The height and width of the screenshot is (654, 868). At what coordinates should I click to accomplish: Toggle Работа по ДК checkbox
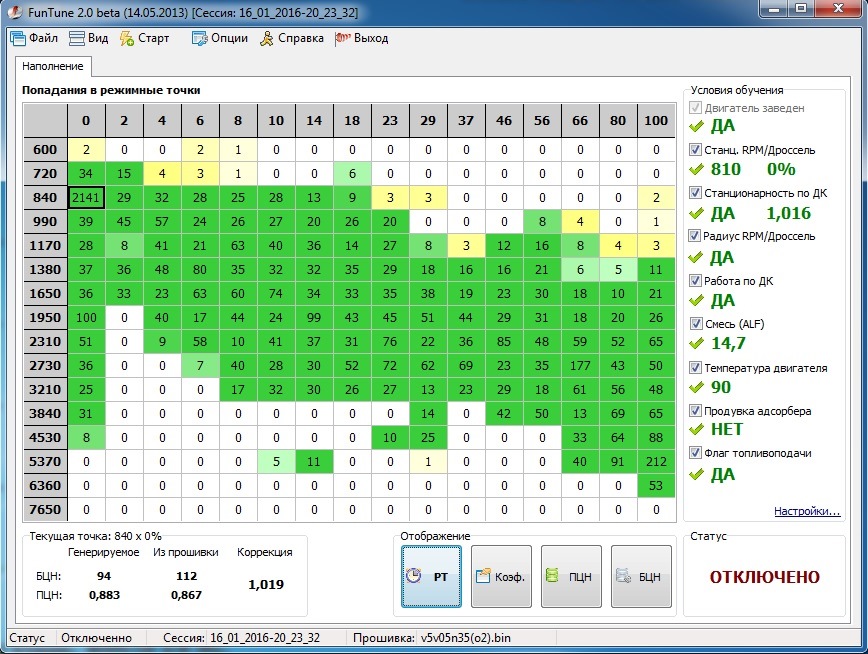pos(695,280)
